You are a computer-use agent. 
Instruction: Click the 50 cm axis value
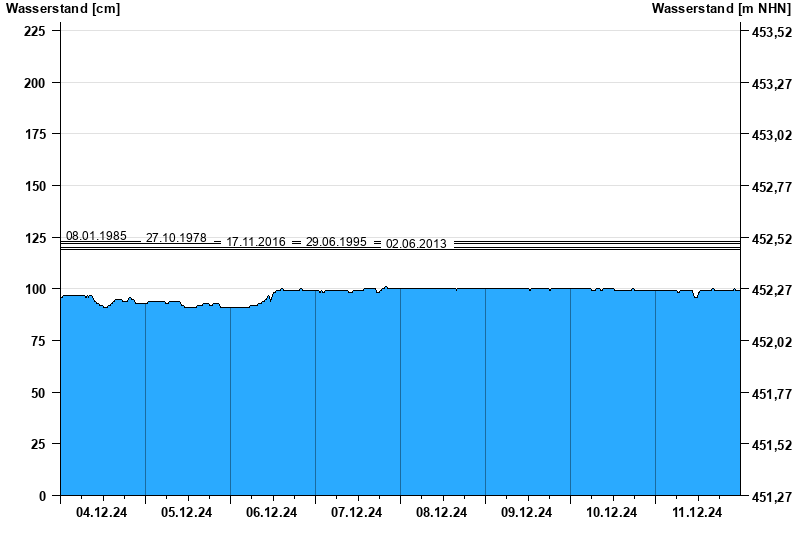(x=38, y=393)
